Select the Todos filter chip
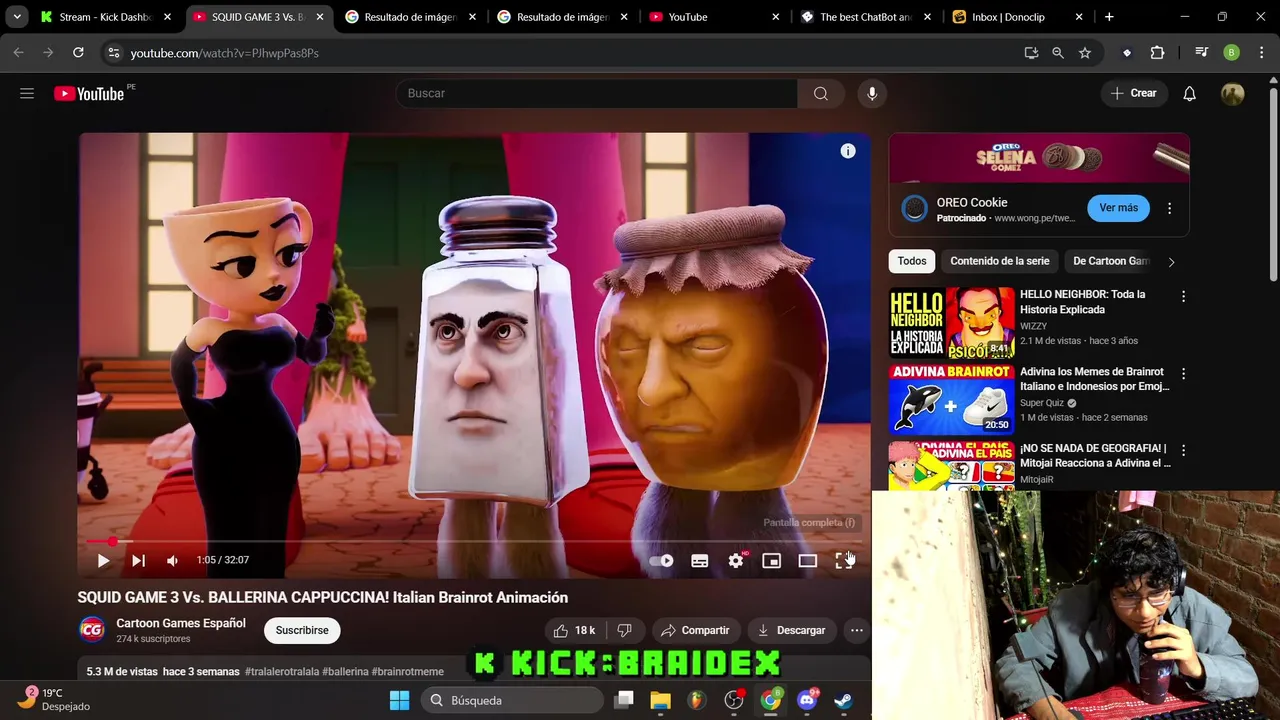This screenshot has height=720, width=1280. pos(912,261)
